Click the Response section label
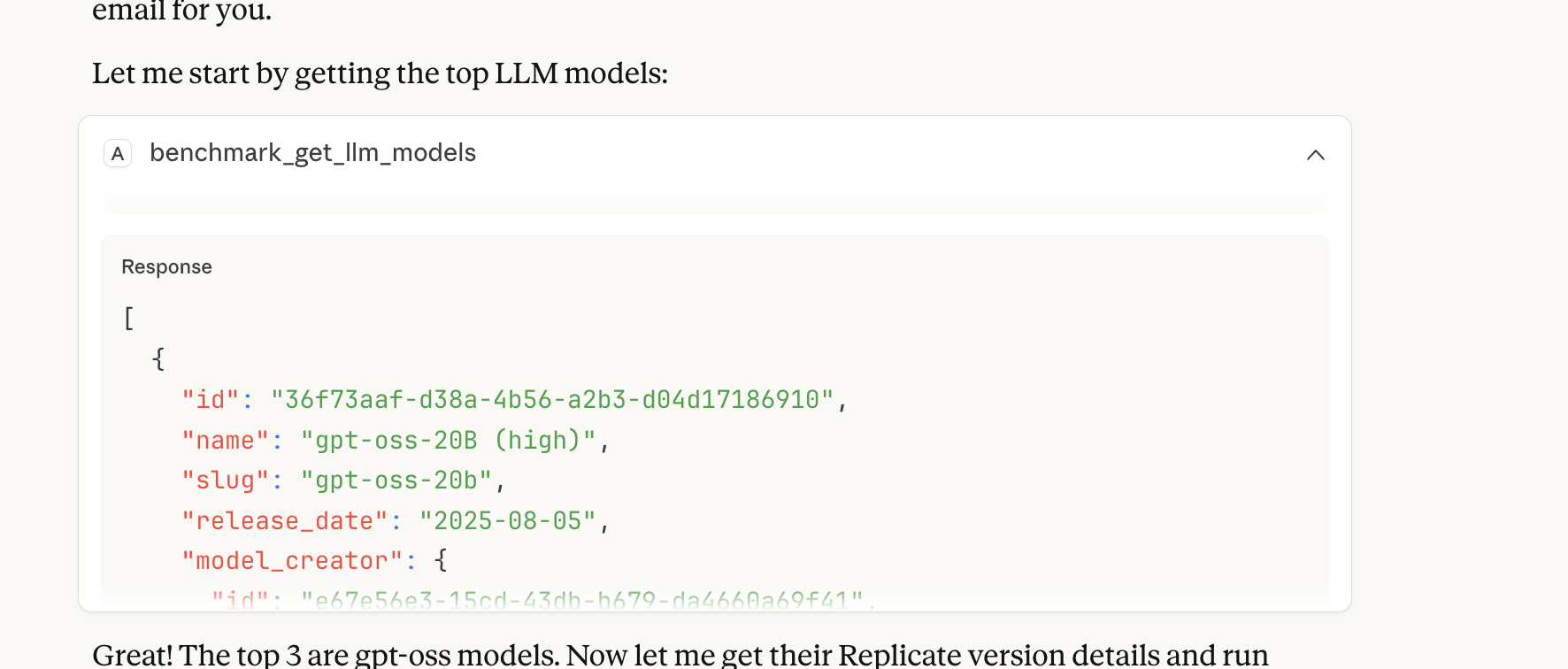The height and width of the screenshot is (669, 1568). (x=166, y=267)
